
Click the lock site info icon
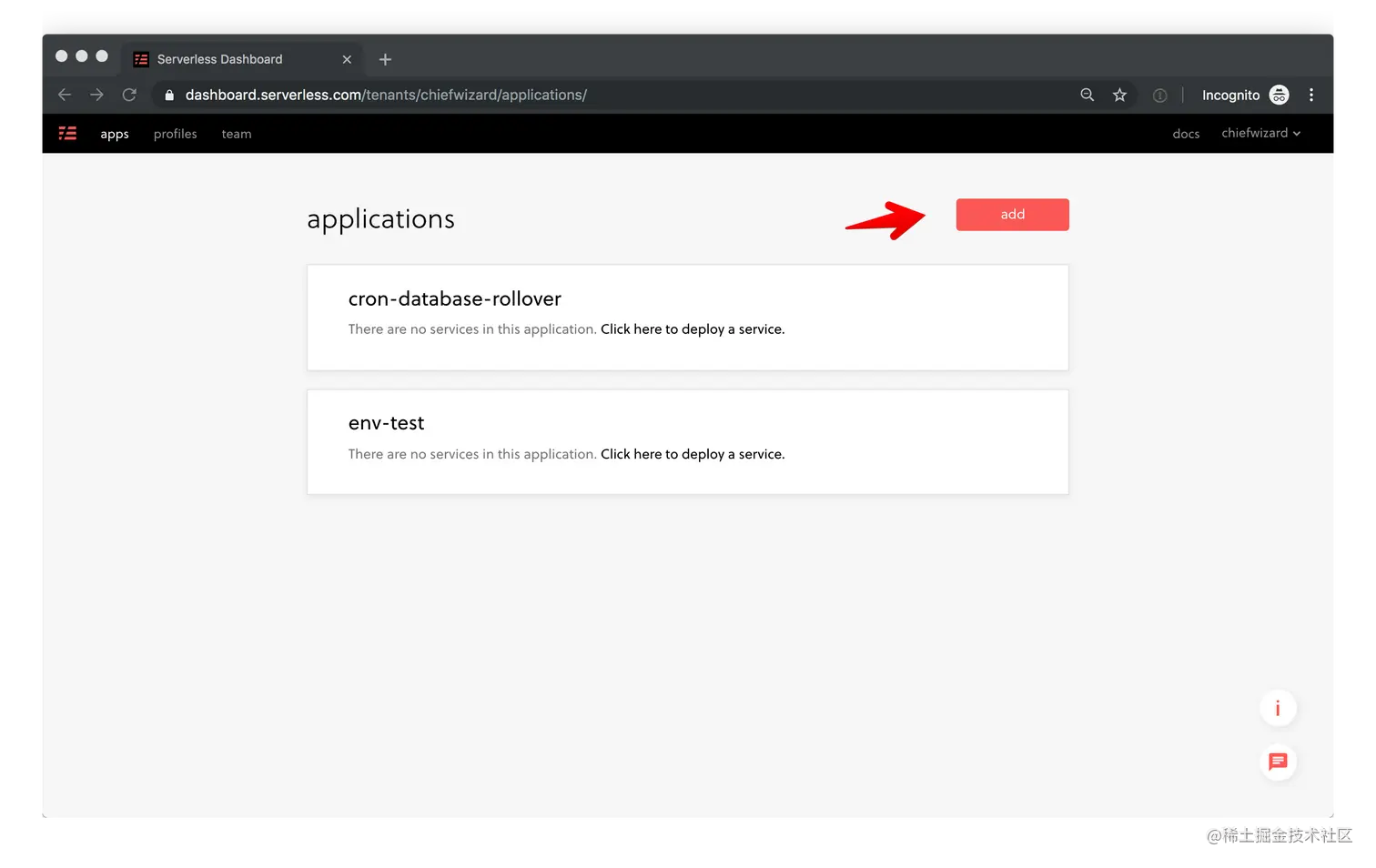pyautogui.click(x=169, y=95)
